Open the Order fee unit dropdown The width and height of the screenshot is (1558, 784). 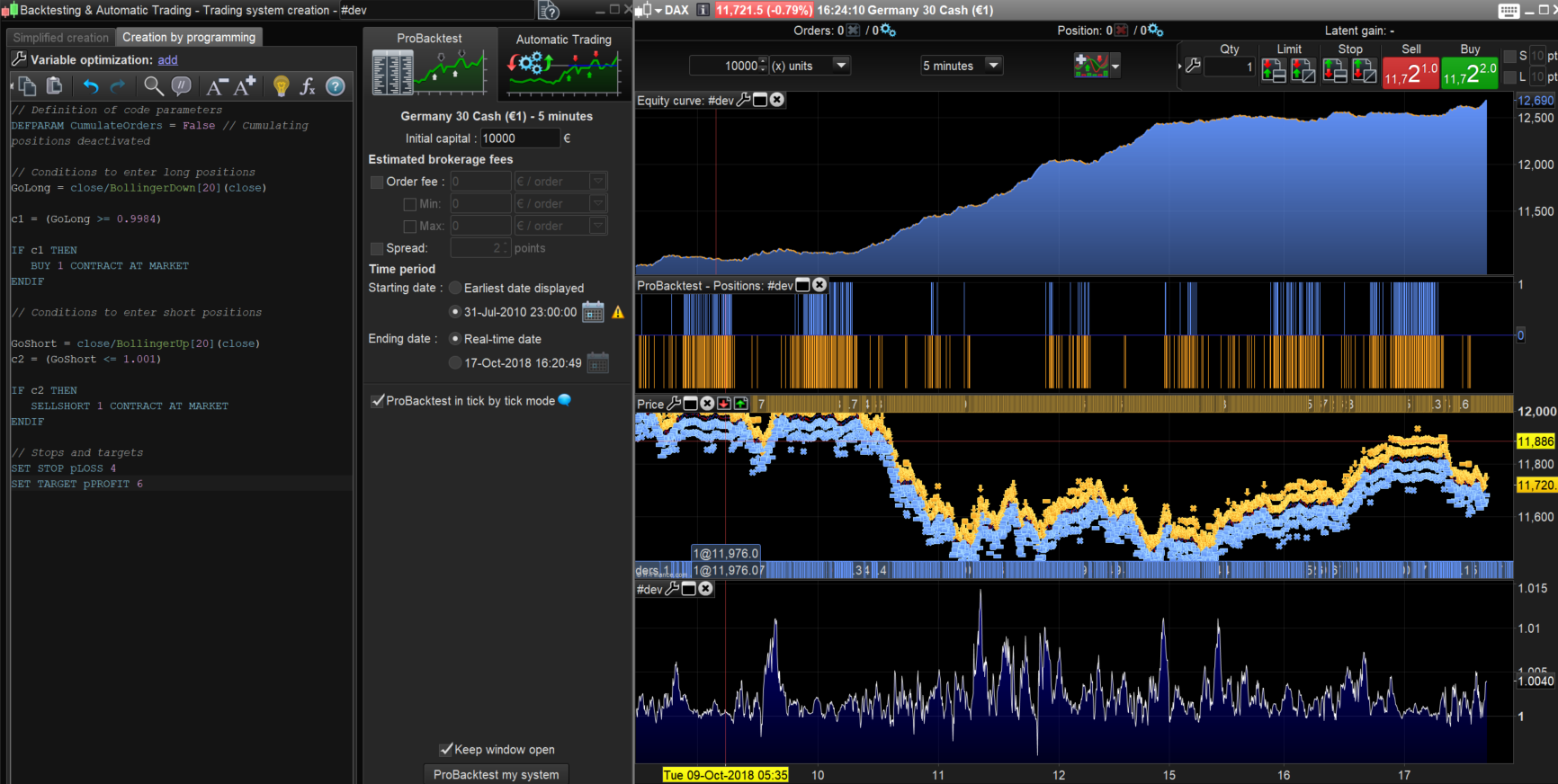(597, 182)
